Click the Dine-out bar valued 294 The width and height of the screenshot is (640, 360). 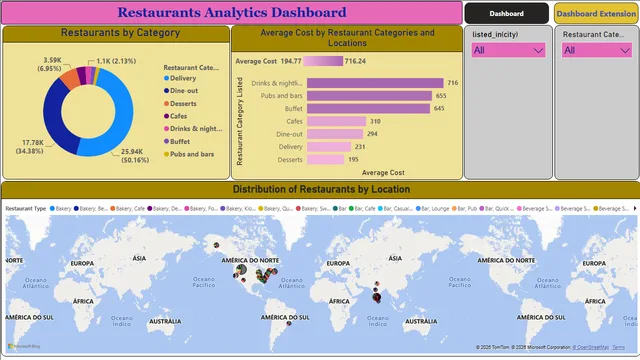[x=335, y=134]
